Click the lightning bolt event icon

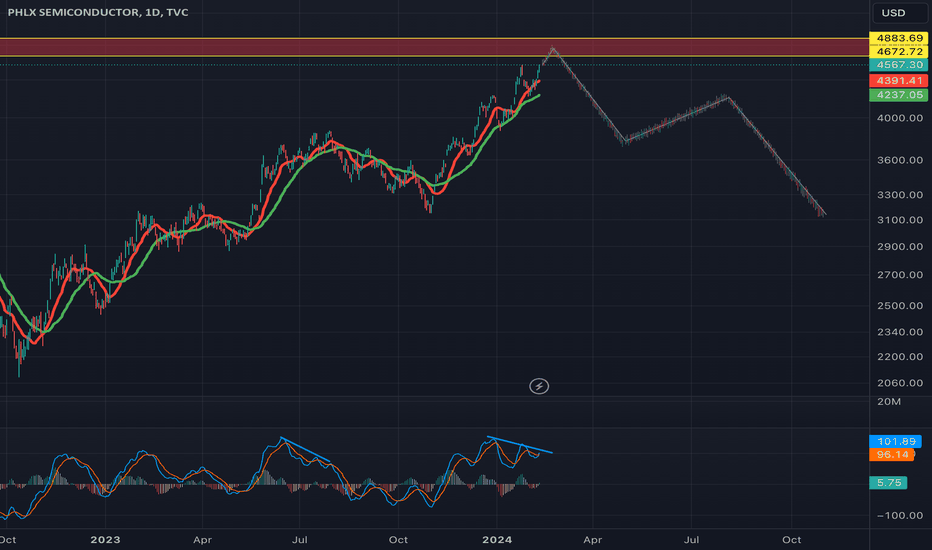(539, 386)
